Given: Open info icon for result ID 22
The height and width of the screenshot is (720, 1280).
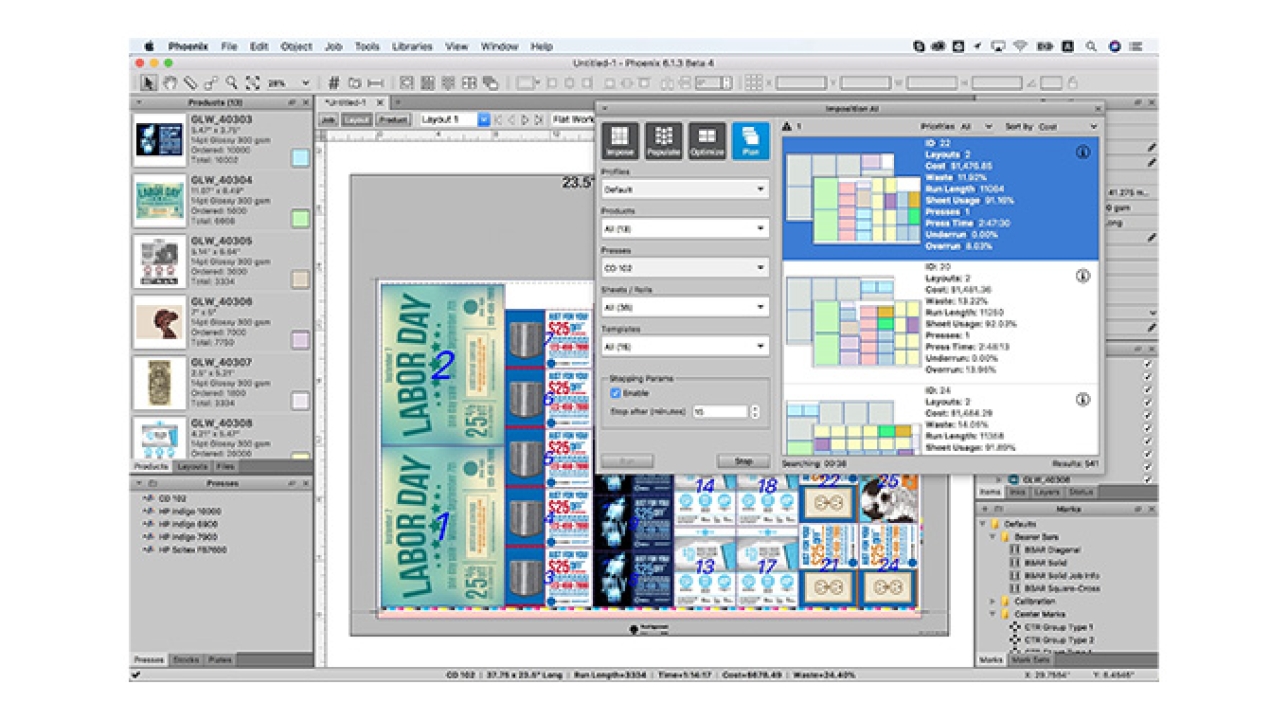Looking at the screenshot, I should click(x=1082, y=153).
